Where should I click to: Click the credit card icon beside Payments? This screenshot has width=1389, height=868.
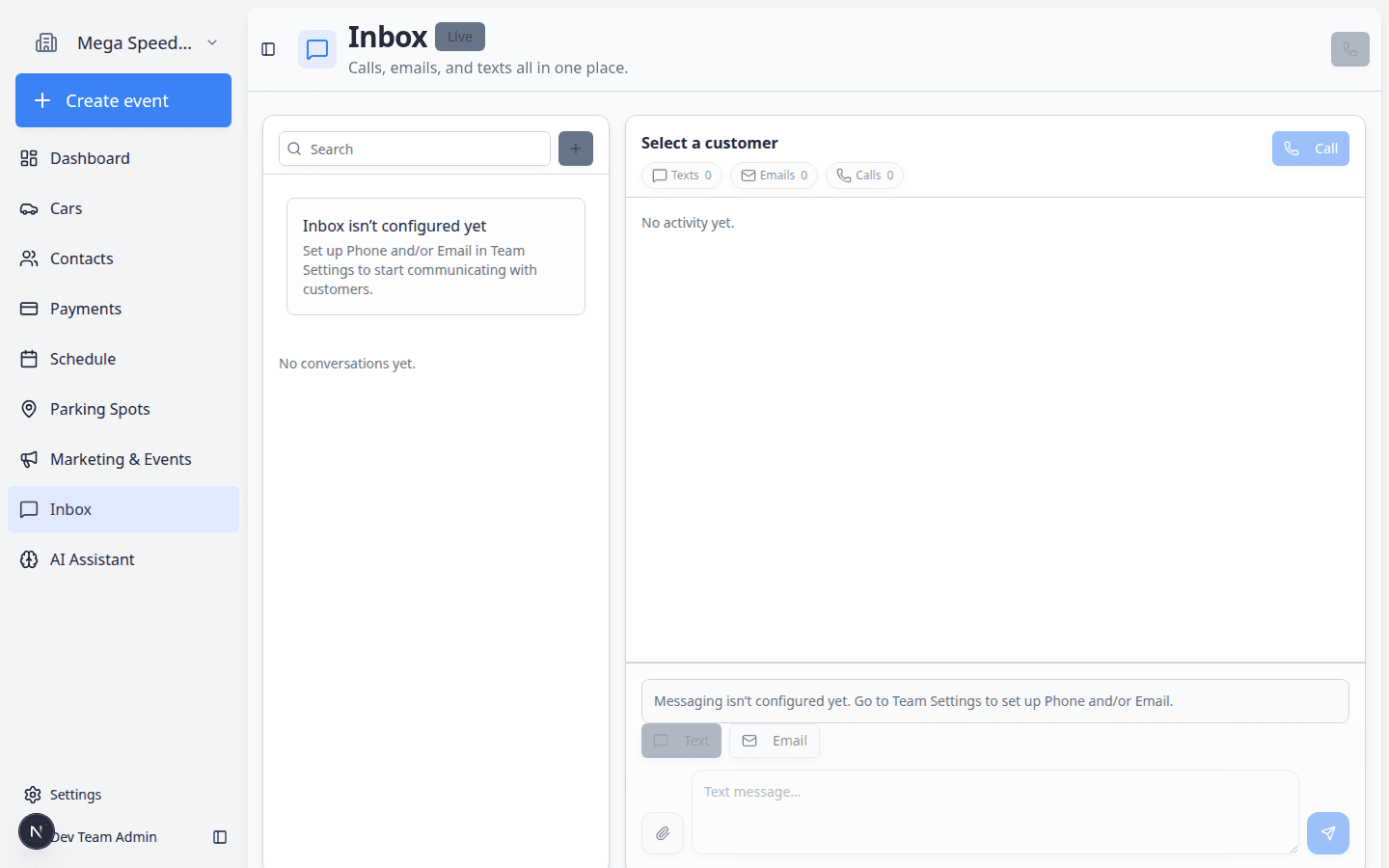(29, 309)
